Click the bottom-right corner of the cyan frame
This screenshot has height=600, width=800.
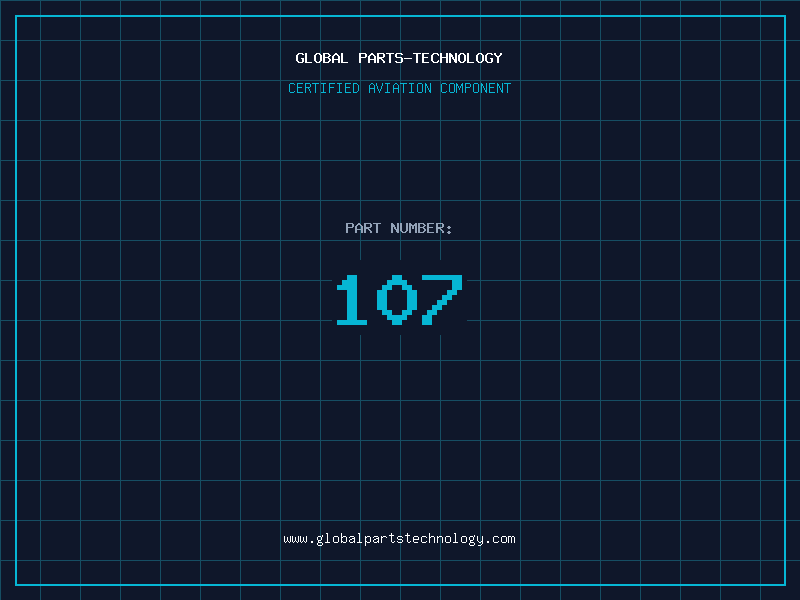pos(784,584)
